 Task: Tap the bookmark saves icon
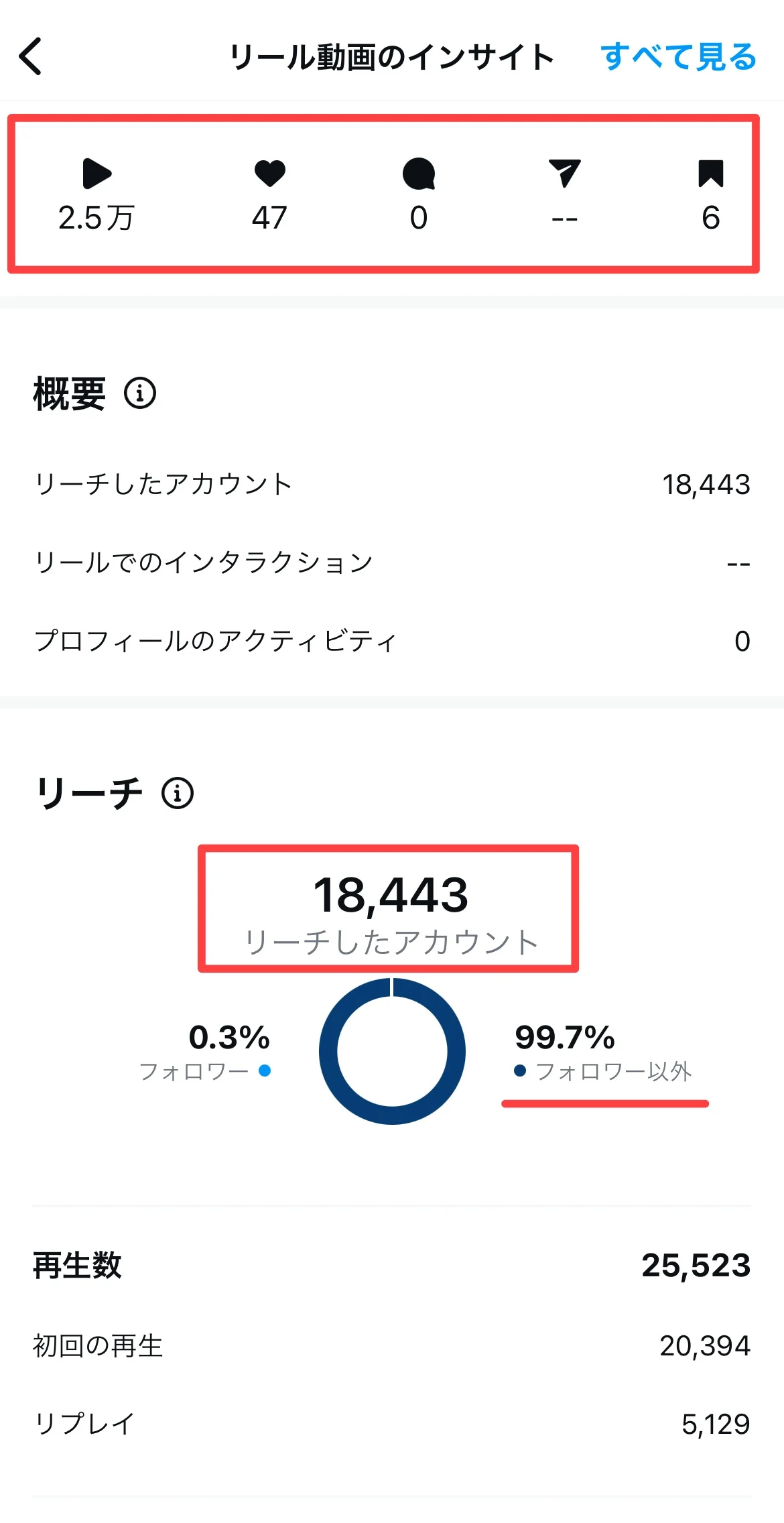(710, 174)
